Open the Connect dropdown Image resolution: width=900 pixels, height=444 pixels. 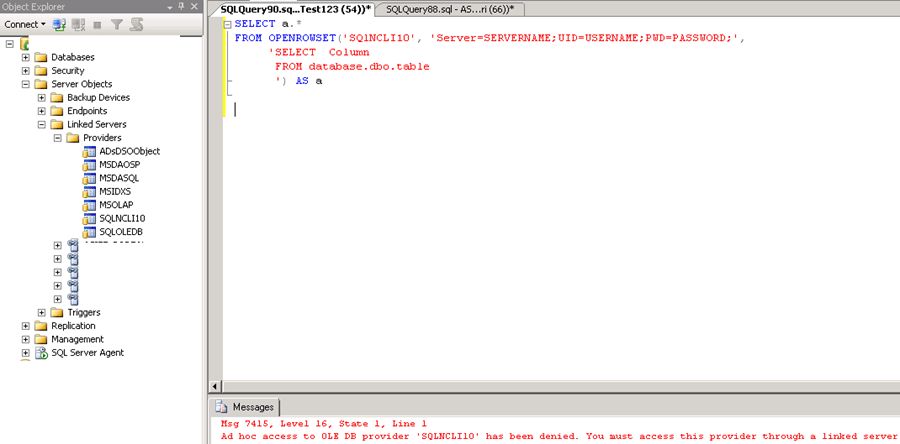point(26,24)
